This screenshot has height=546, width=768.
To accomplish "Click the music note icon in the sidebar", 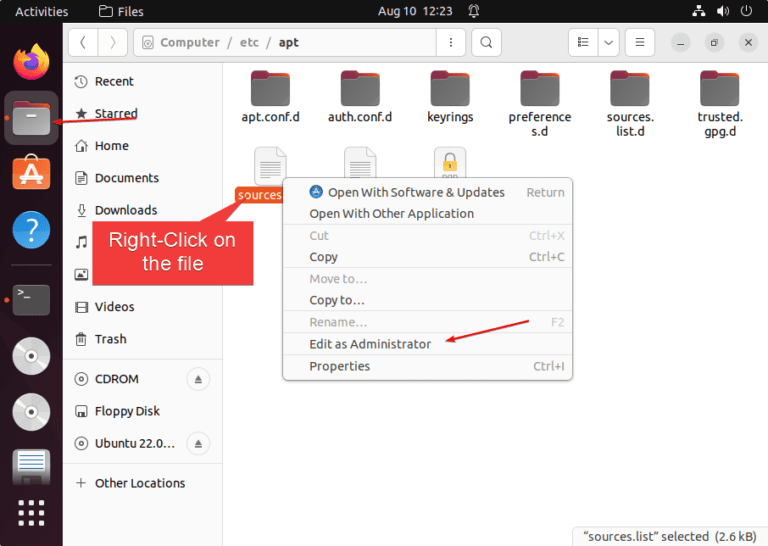I will (81, 242).
